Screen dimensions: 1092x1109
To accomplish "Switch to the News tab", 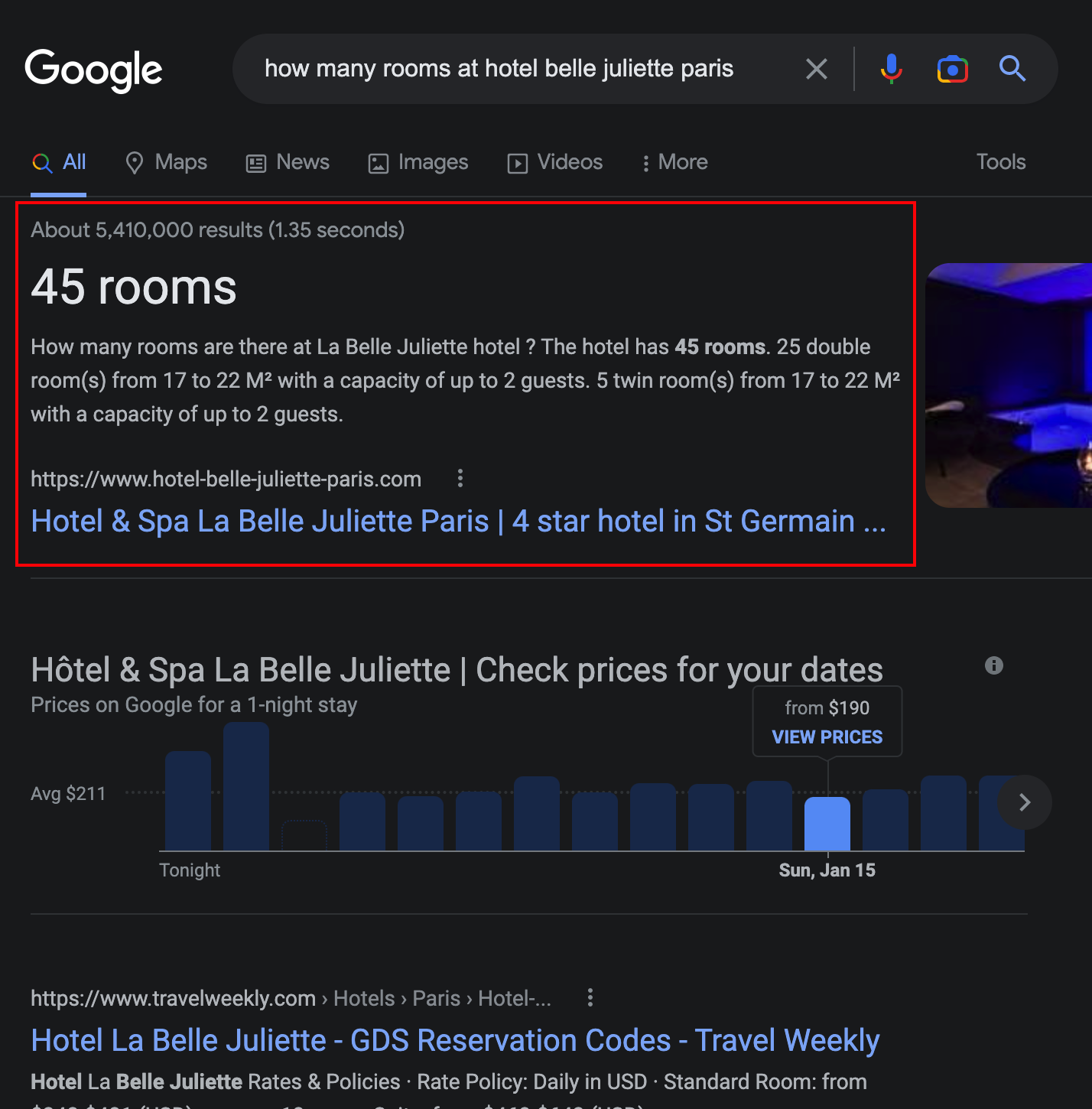I will coord(288,162).
